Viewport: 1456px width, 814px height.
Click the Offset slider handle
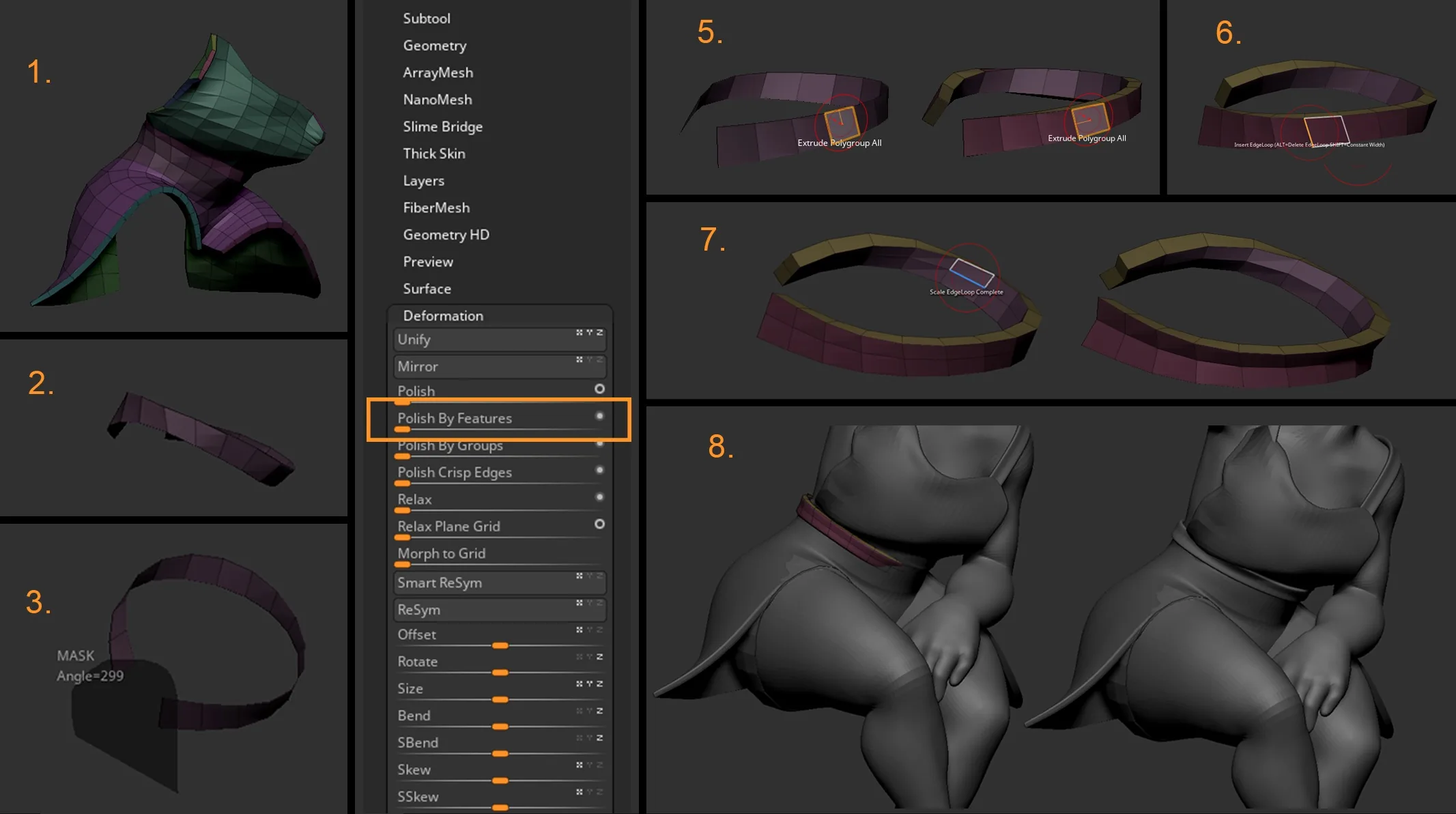tap(500, 645)
